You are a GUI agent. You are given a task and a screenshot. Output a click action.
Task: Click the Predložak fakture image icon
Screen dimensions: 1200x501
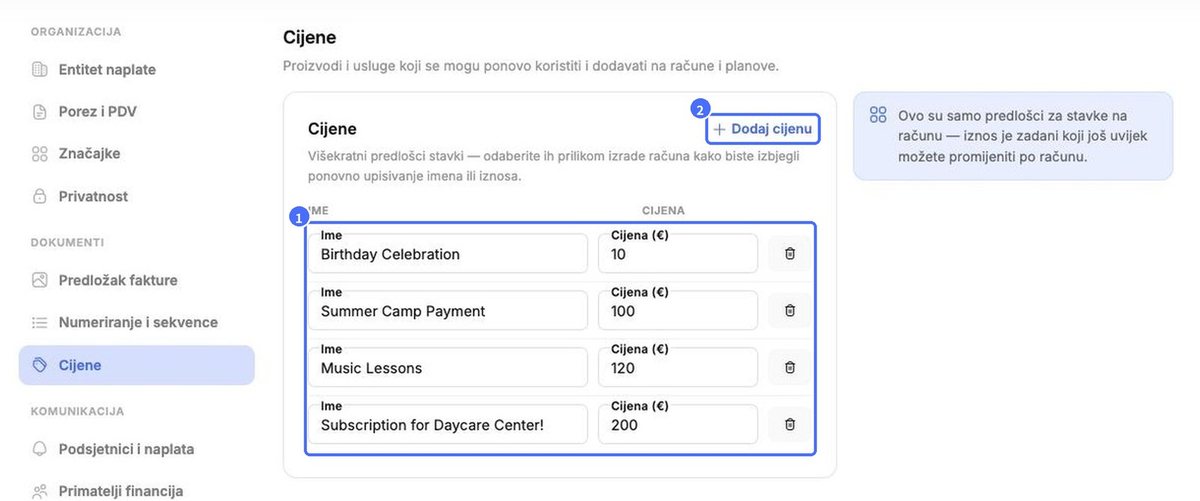(40, 281)
